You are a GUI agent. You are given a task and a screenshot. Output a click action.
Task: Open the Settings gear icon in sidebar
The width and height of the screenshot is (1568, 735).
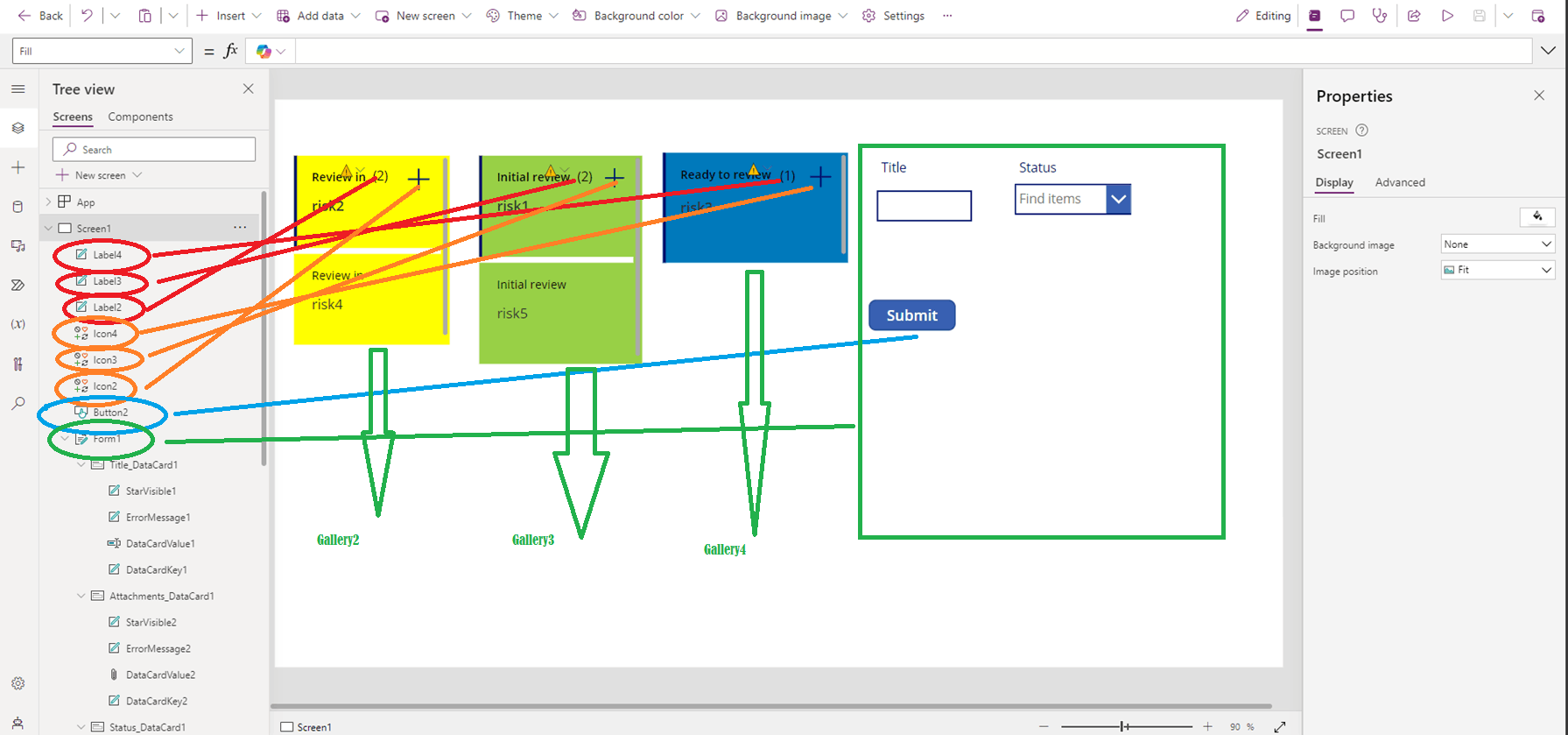point(18,683)
